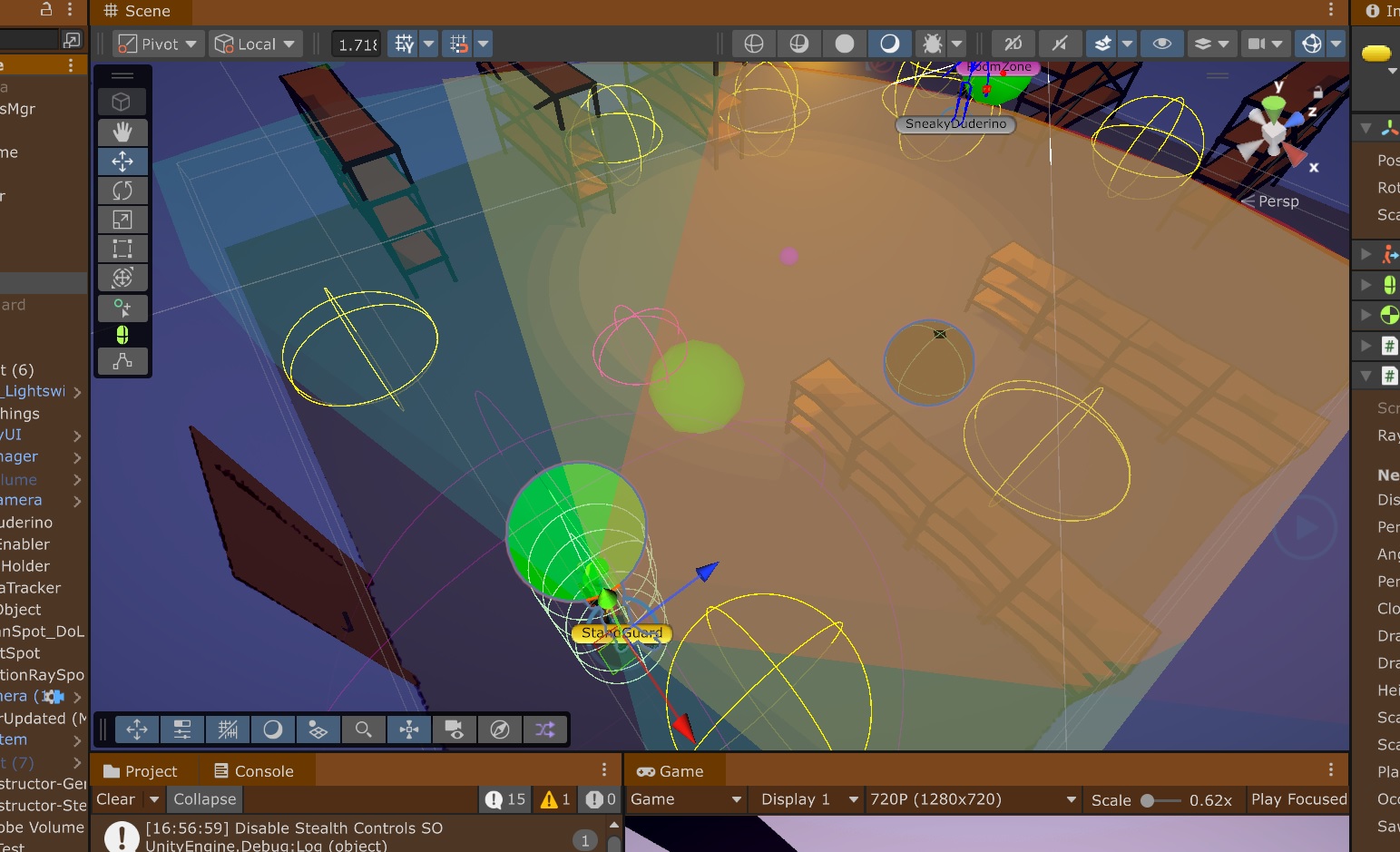This screenshot has width=1400, height=852.
Task: Select the Scale tool
Action: (122, 220)
